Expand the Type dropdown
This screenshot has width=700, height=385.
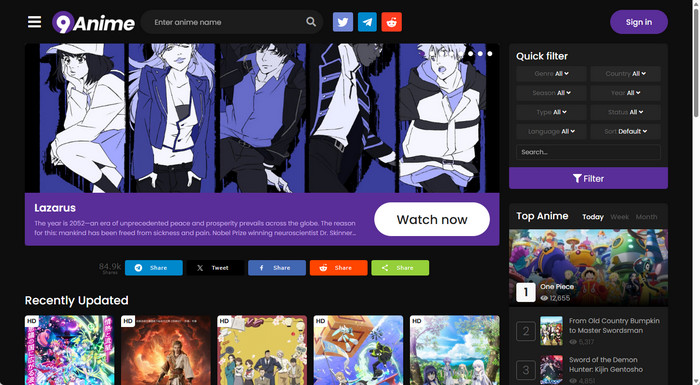(x=551, y=112)
